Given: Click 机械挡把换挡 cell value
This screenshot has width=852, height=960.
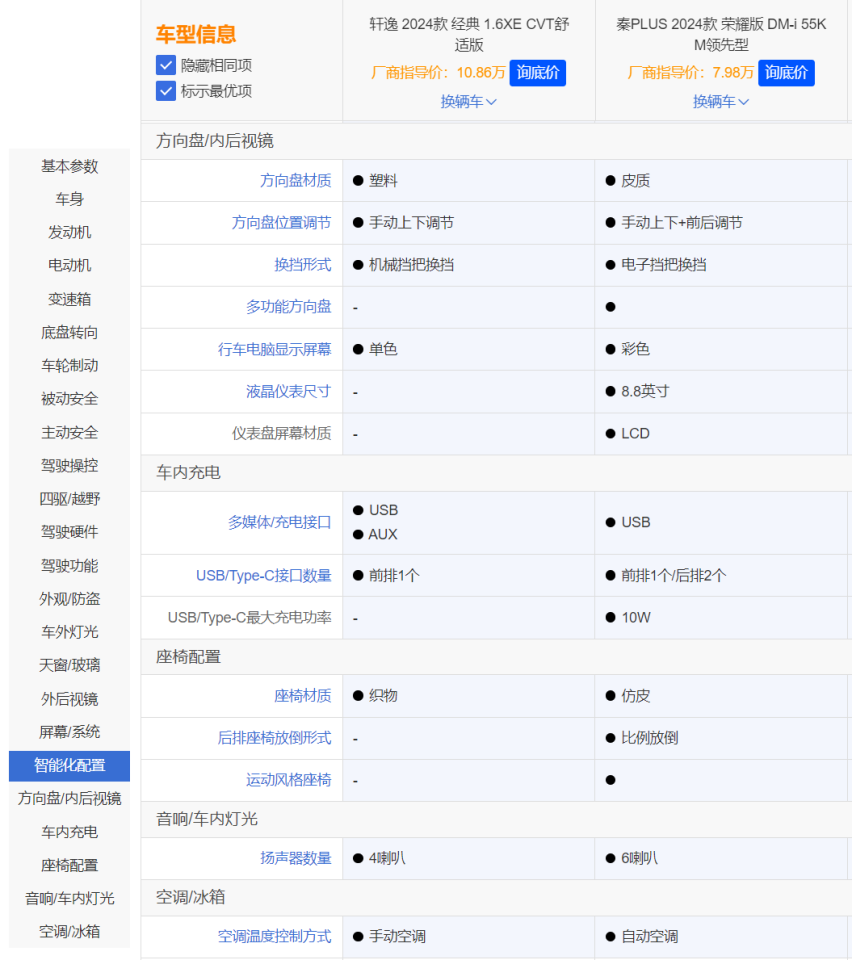Looking at the screenshot, I should [411, 265].
